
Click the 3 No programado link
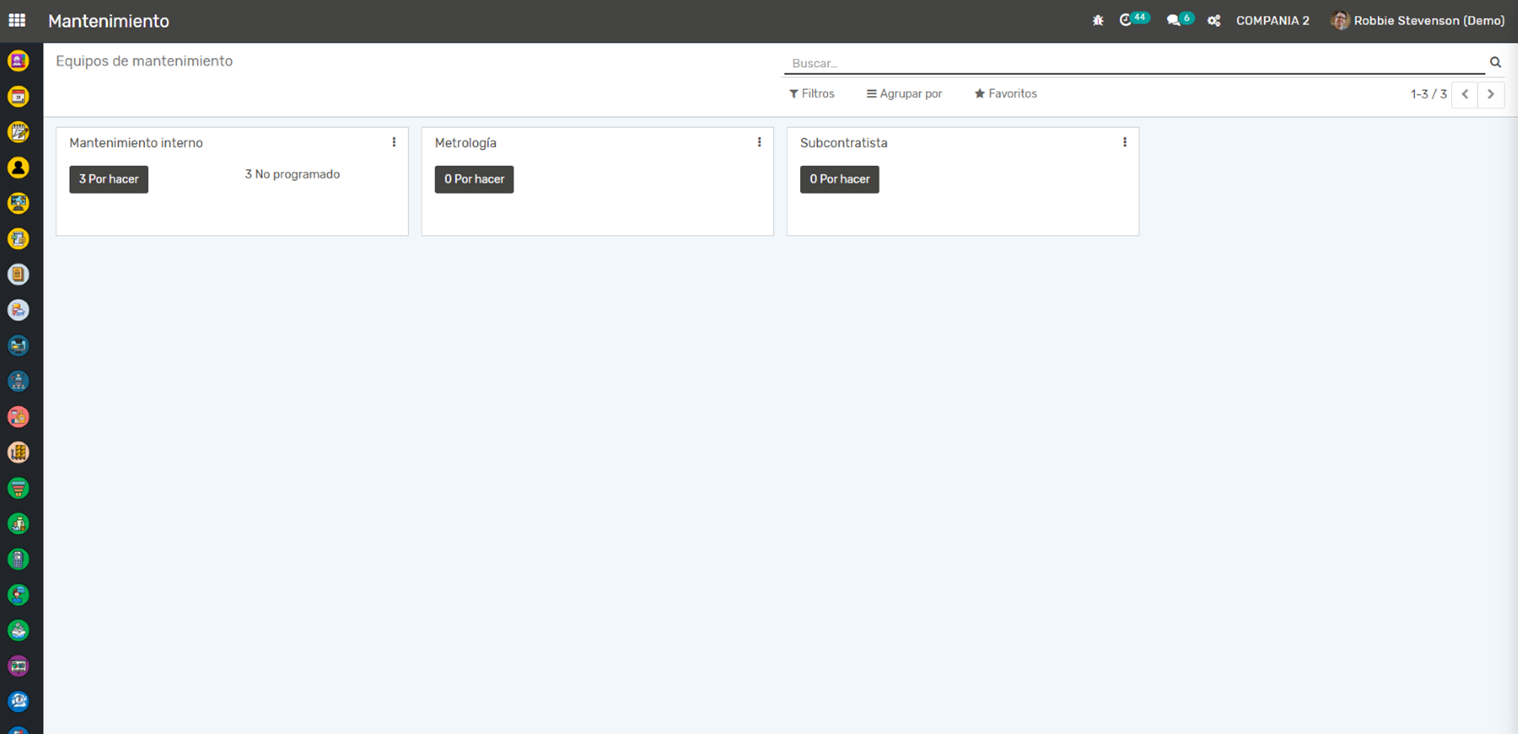point(292,174)
